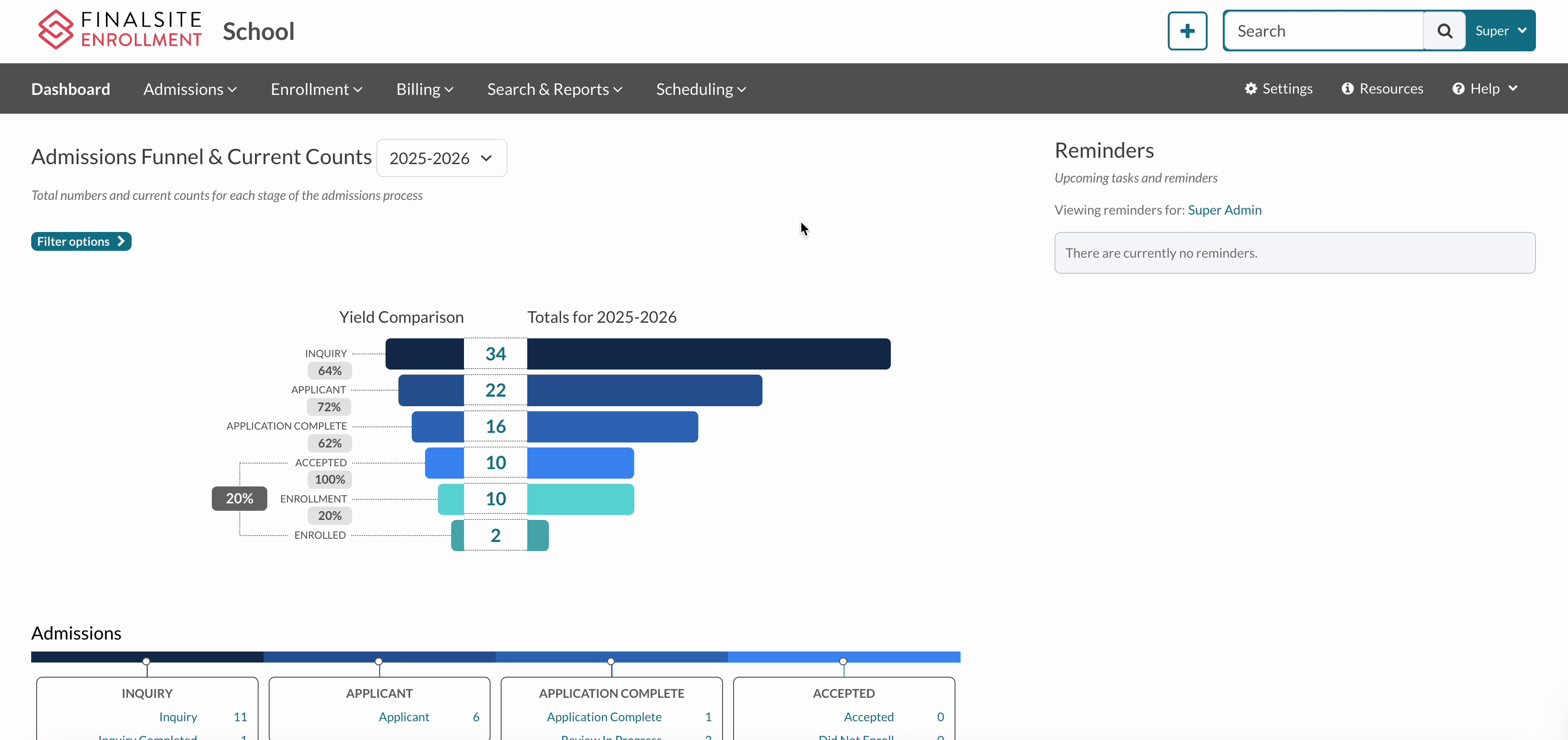
Task: Expand the Admissions navigation menu
Action: click(x=190, y=89)
